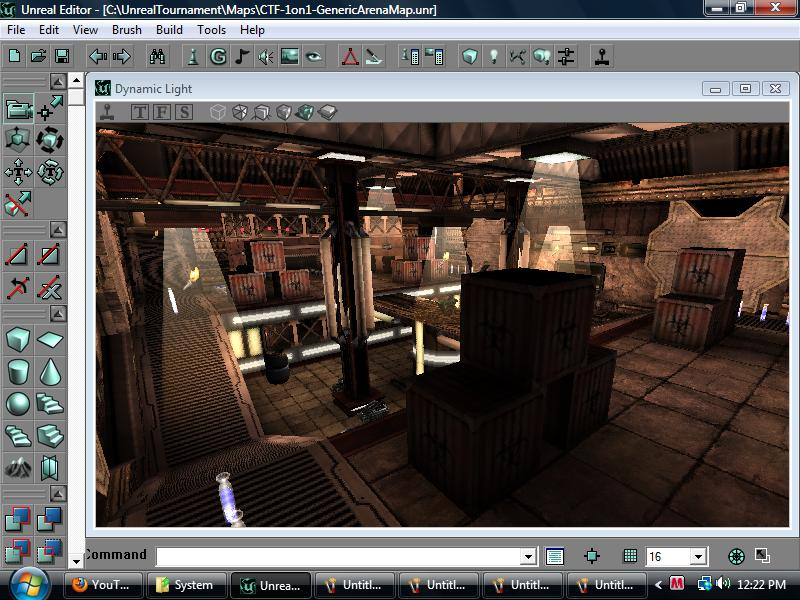Viewport: 800px width, 600px height.
Task: Open the Sound Browser speaker icon
Action: [265, 57]
